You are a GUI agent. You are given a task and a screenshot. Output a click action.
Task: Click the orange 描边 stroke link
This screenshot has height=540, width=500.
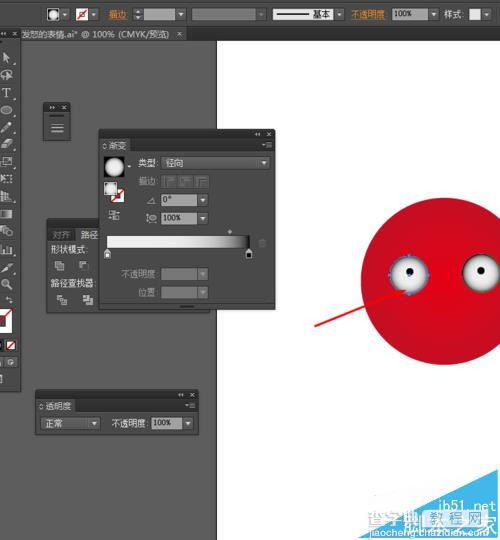coord(118,14)
